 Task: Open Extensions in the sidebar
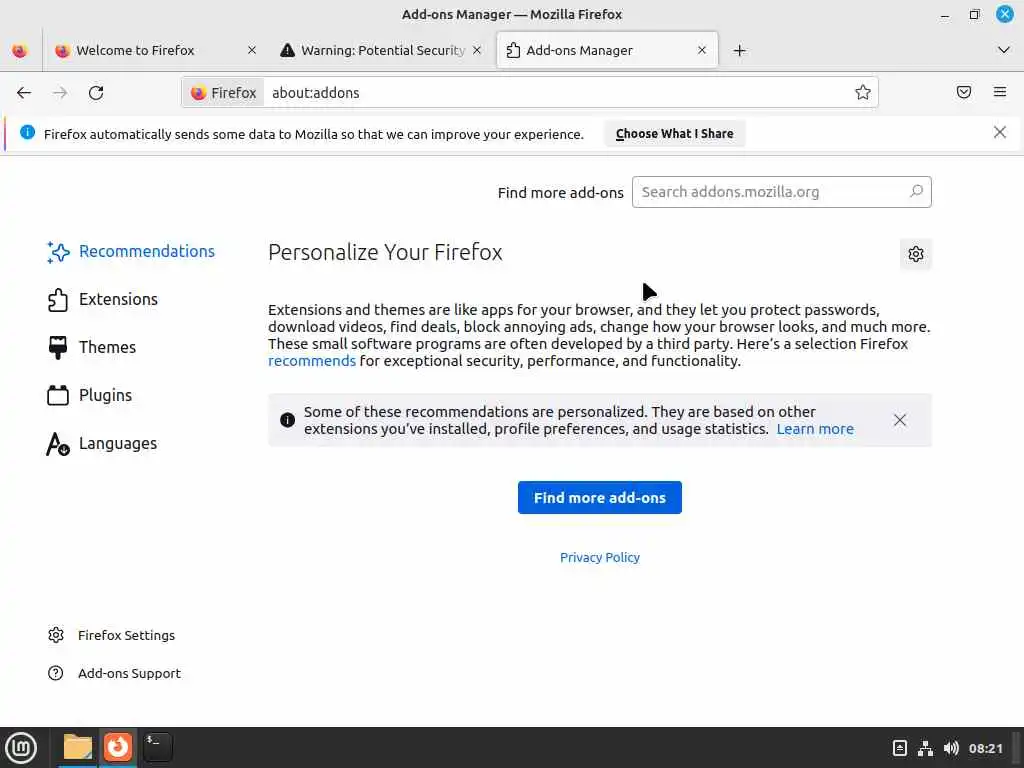point(103,300)
